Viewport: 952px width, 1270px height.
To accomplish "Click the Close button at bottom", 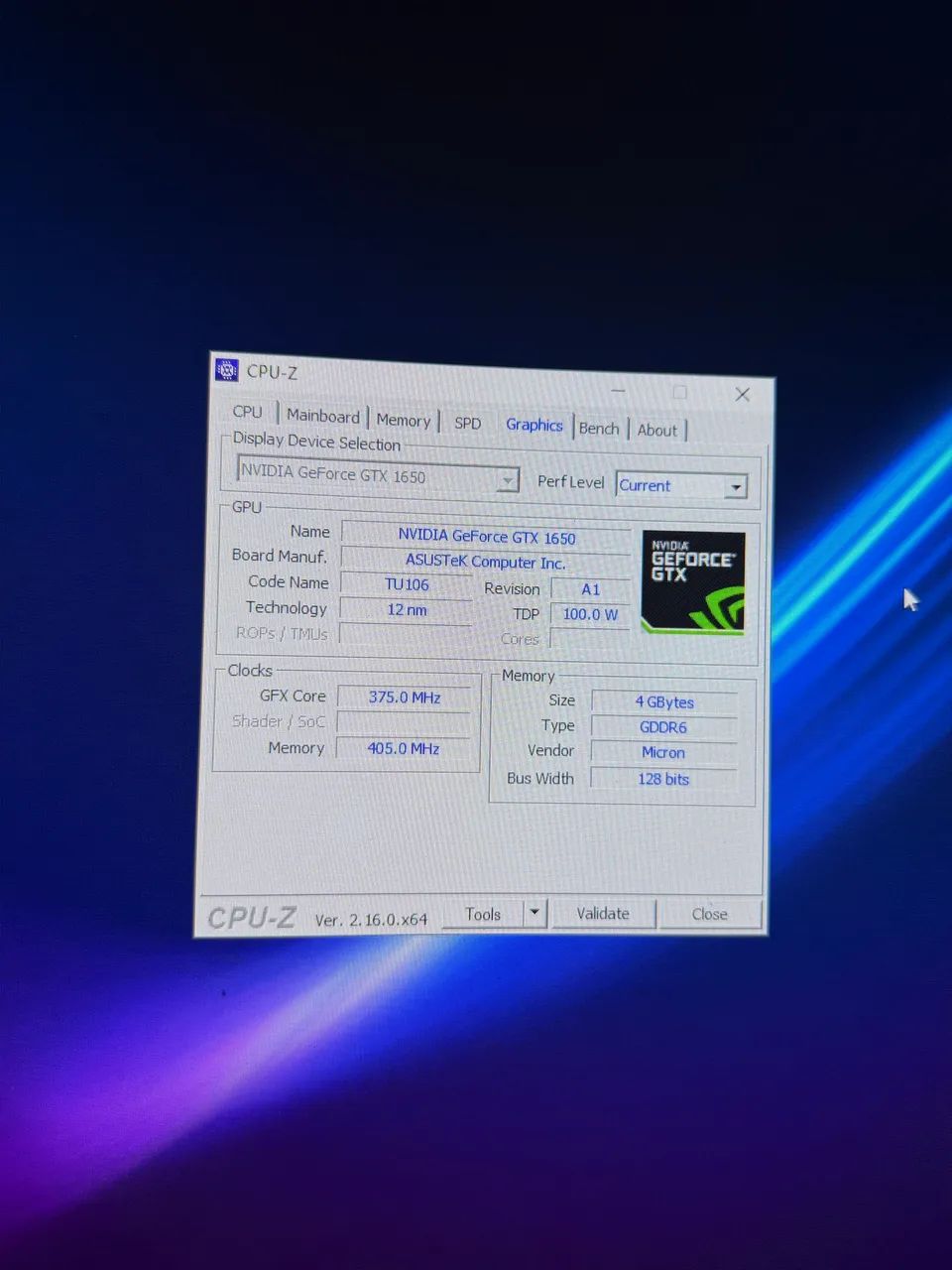I will click(710, 914).
